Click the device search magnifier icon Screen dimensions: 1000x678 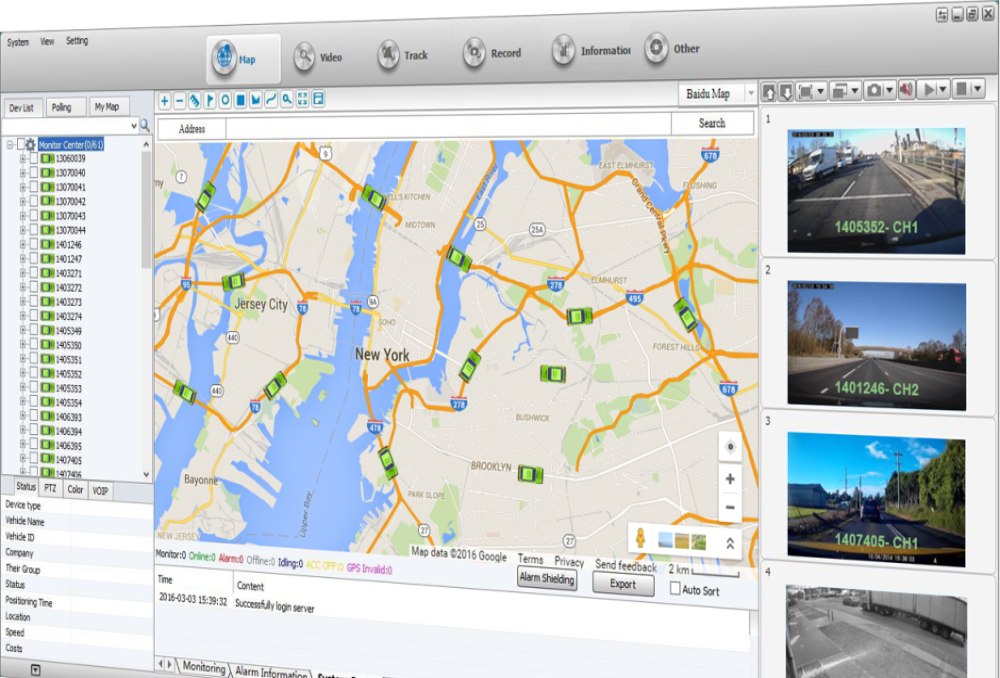coord(145,126)
